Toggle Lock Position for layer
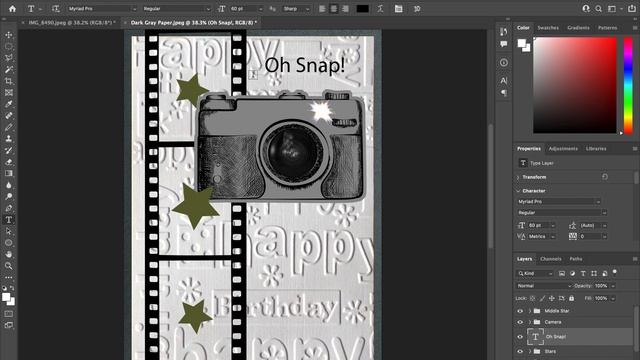 coord(551,298)
